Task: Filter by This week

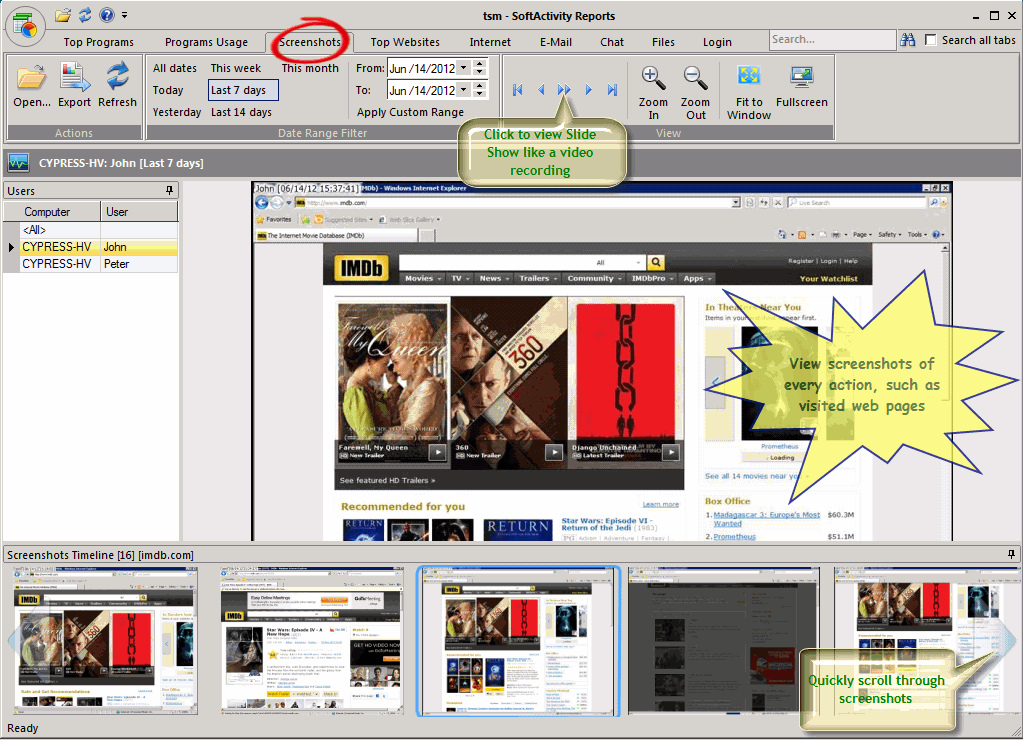Action: click(236, 68)
